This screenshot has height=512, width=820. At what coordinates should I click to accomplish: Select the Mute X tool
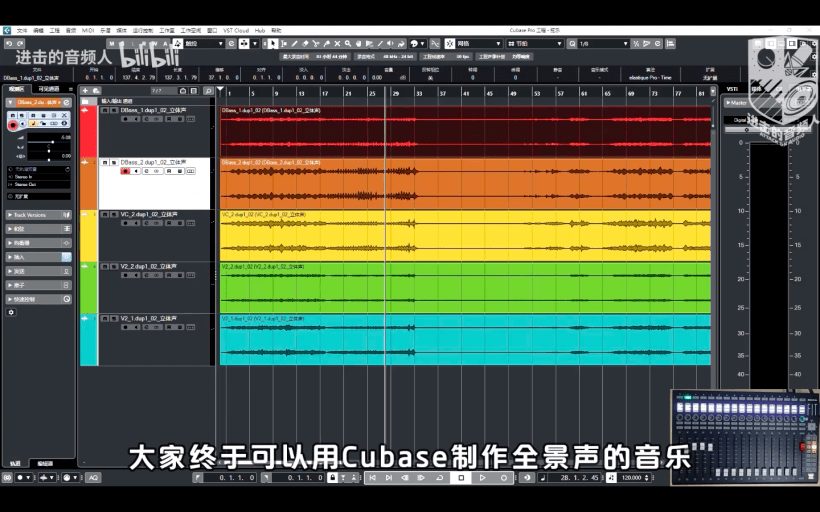coord(337,44)
